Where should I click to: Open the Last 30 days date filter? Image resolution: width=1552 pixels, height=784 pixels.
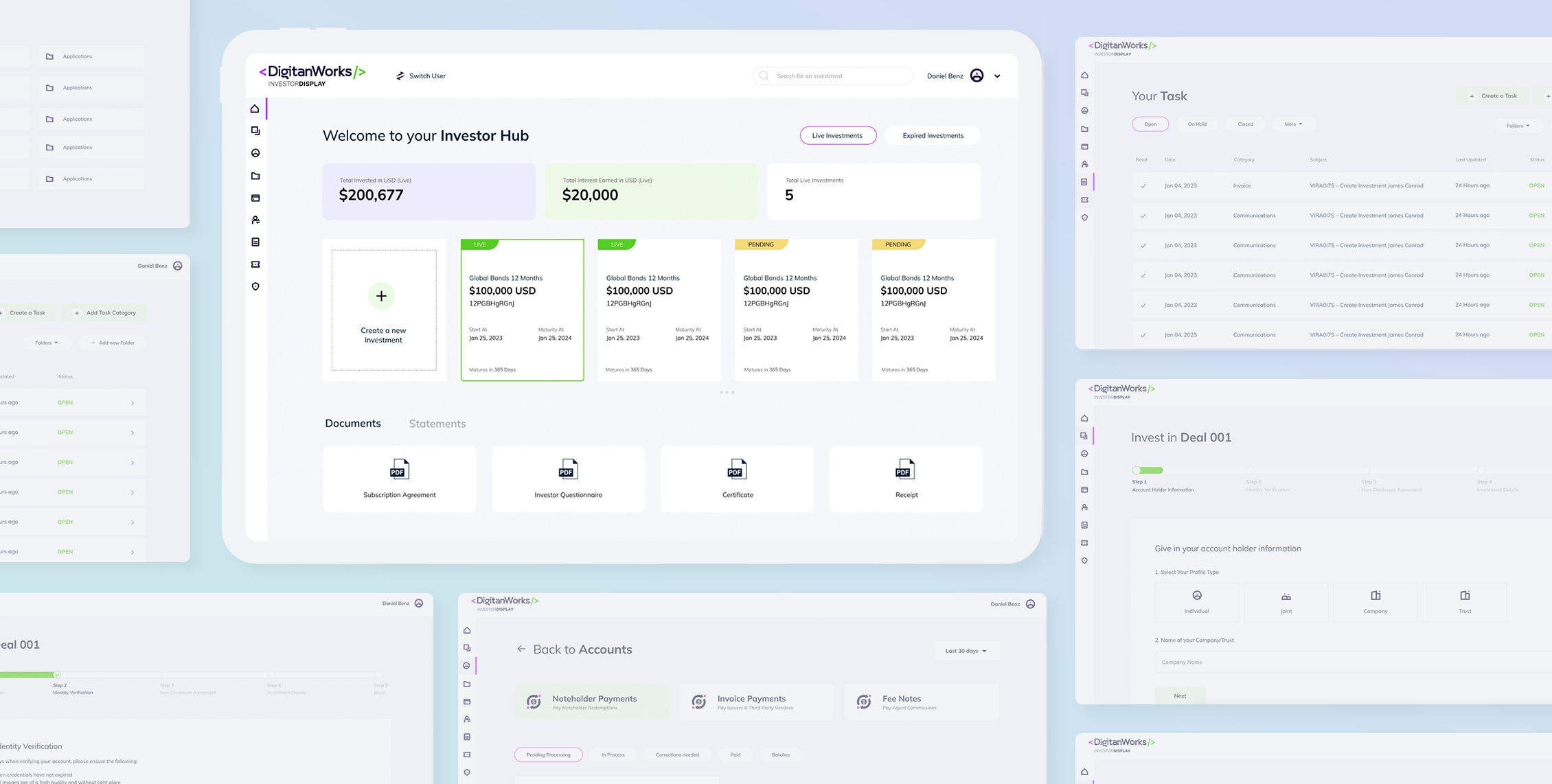(966, 650)
